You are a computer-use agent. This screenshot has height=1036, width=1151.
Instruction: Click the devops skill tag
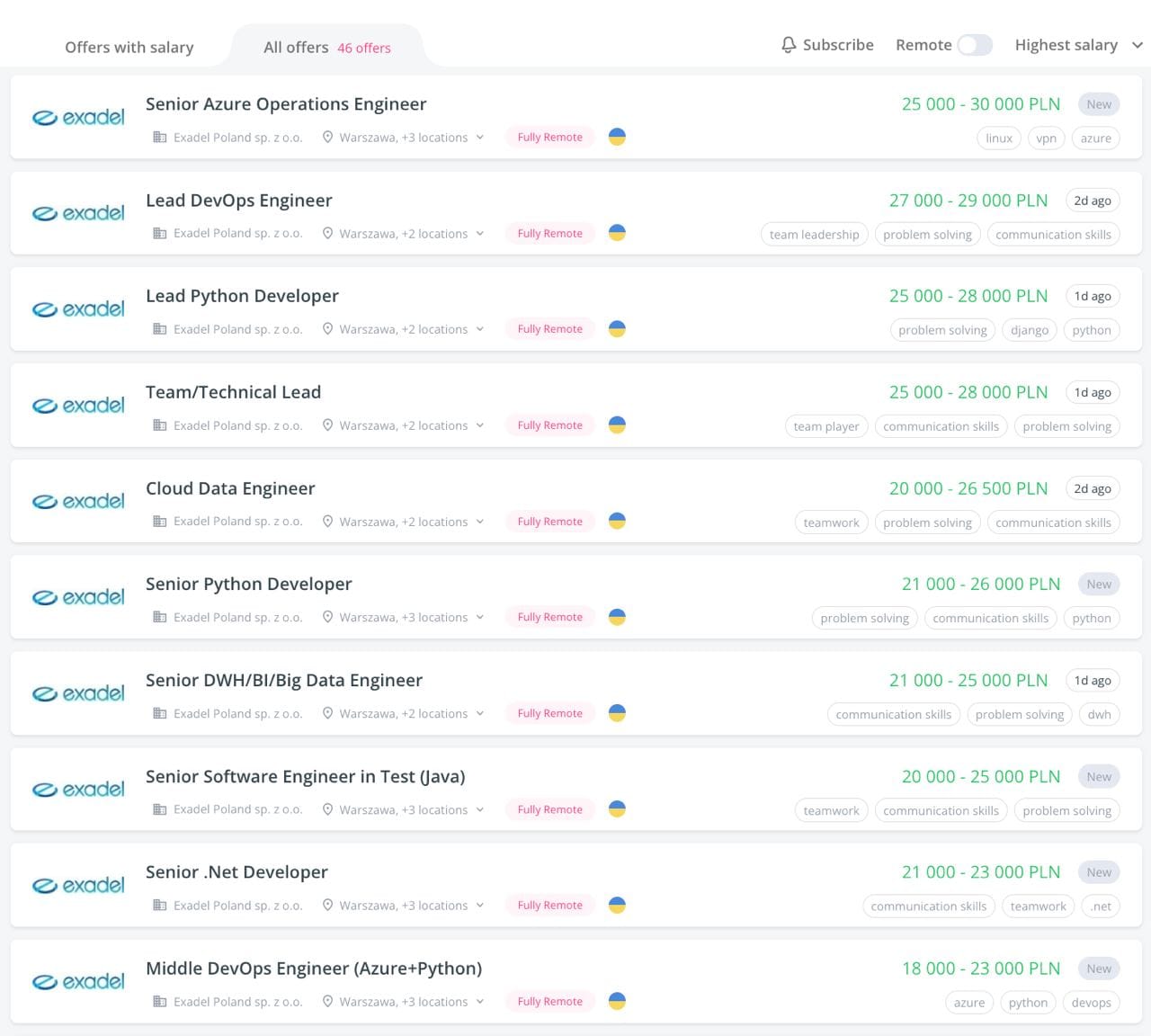(1092, 1003)
